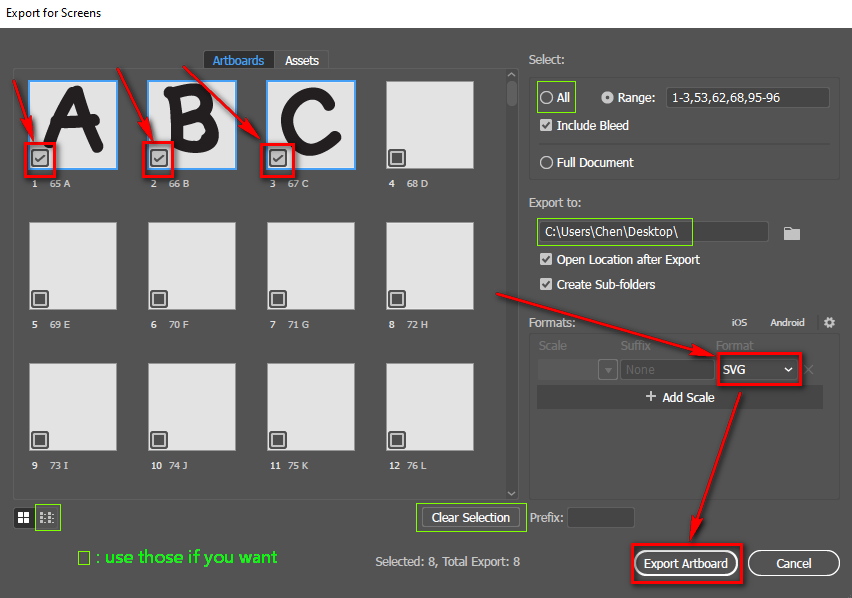The height and width of the screenshot is (598, 852).
Task: Uncheck artboard 1 'A' checkbox
Action: (x=40, y=157)
